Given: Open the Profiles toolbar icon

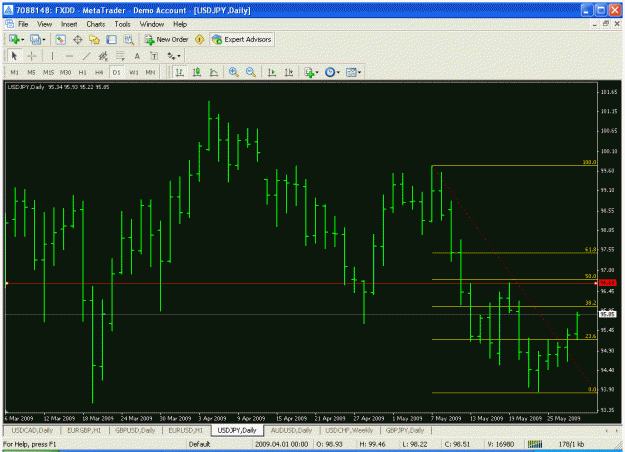Looking at the screenshot, I should point(35,39).
